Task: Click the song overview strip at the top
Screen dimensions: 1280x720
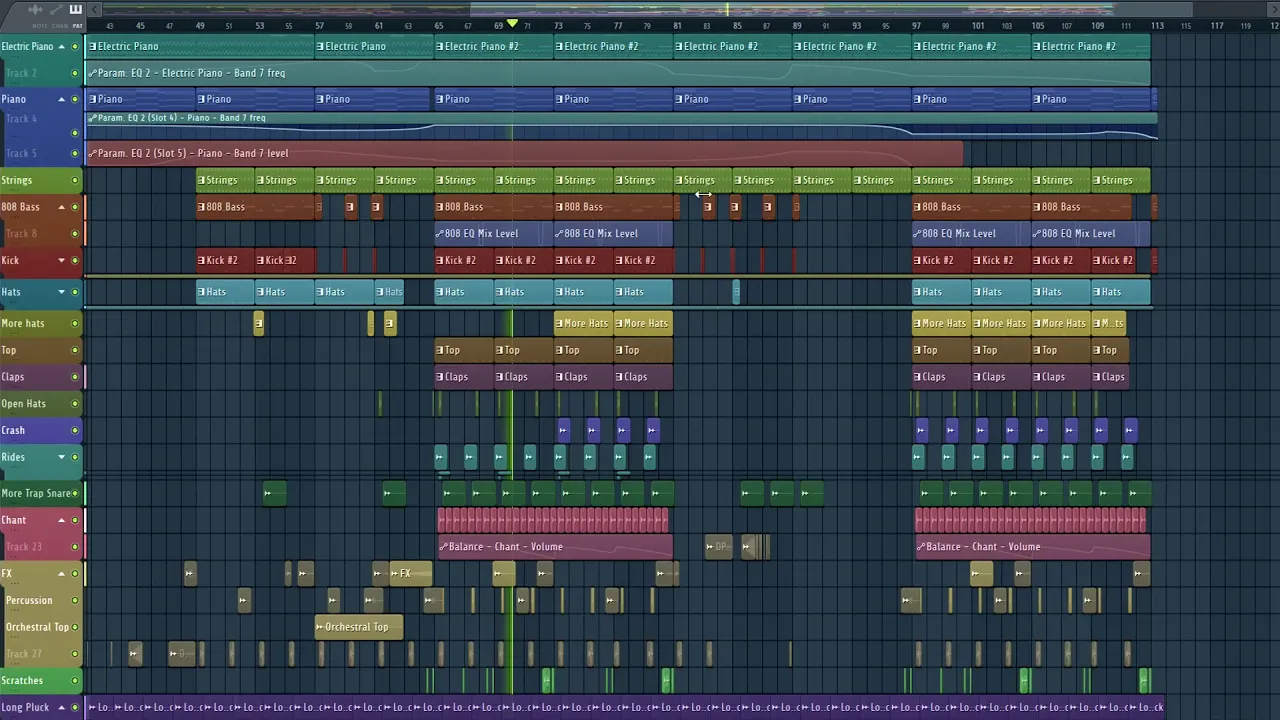Action: tap(640, 10)
